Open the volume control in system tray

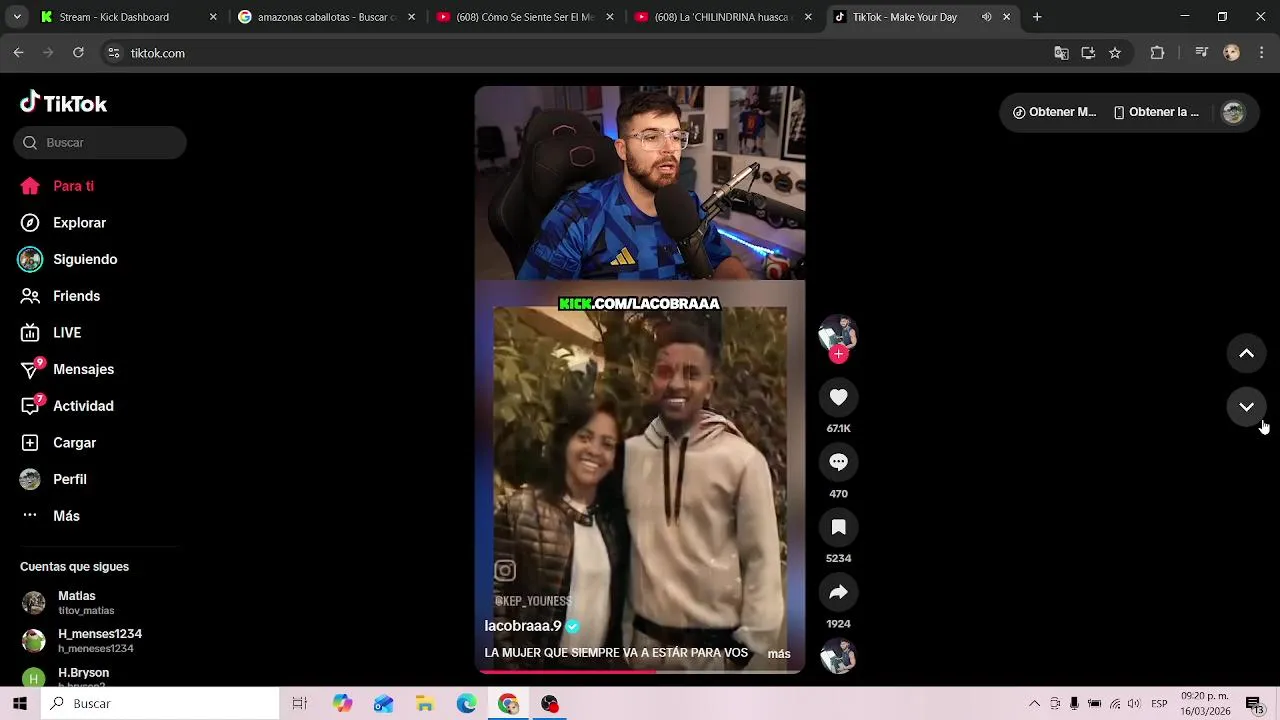1135,704
